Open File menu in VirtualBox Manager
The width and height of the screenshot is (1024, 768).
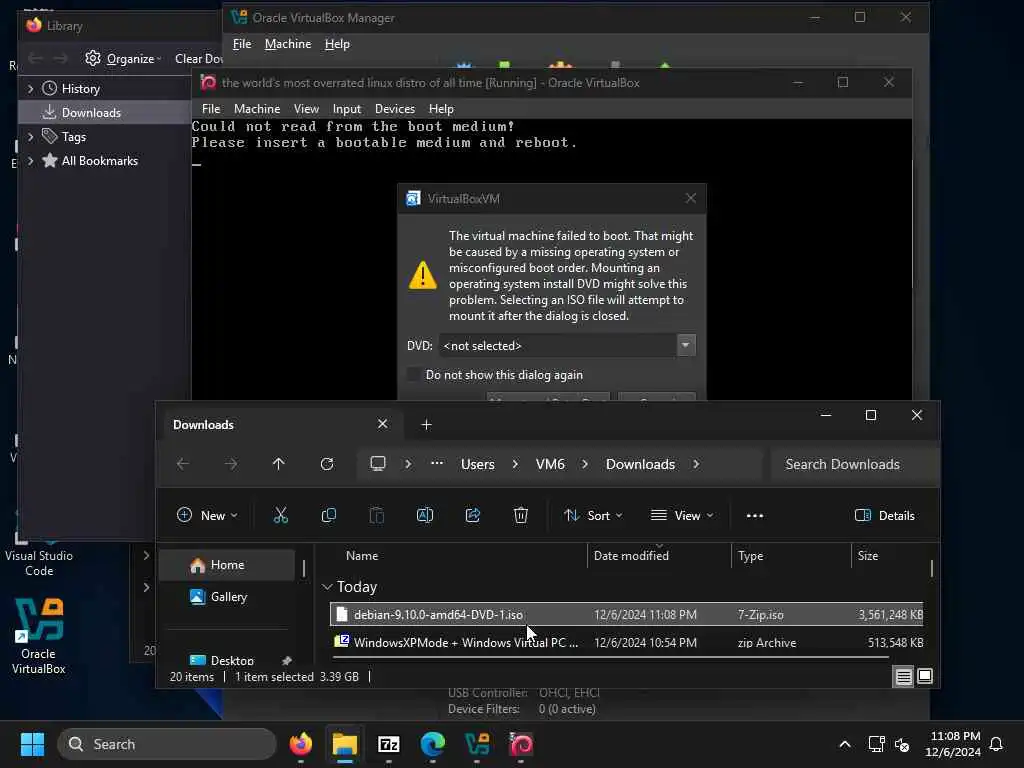(242, 44)
